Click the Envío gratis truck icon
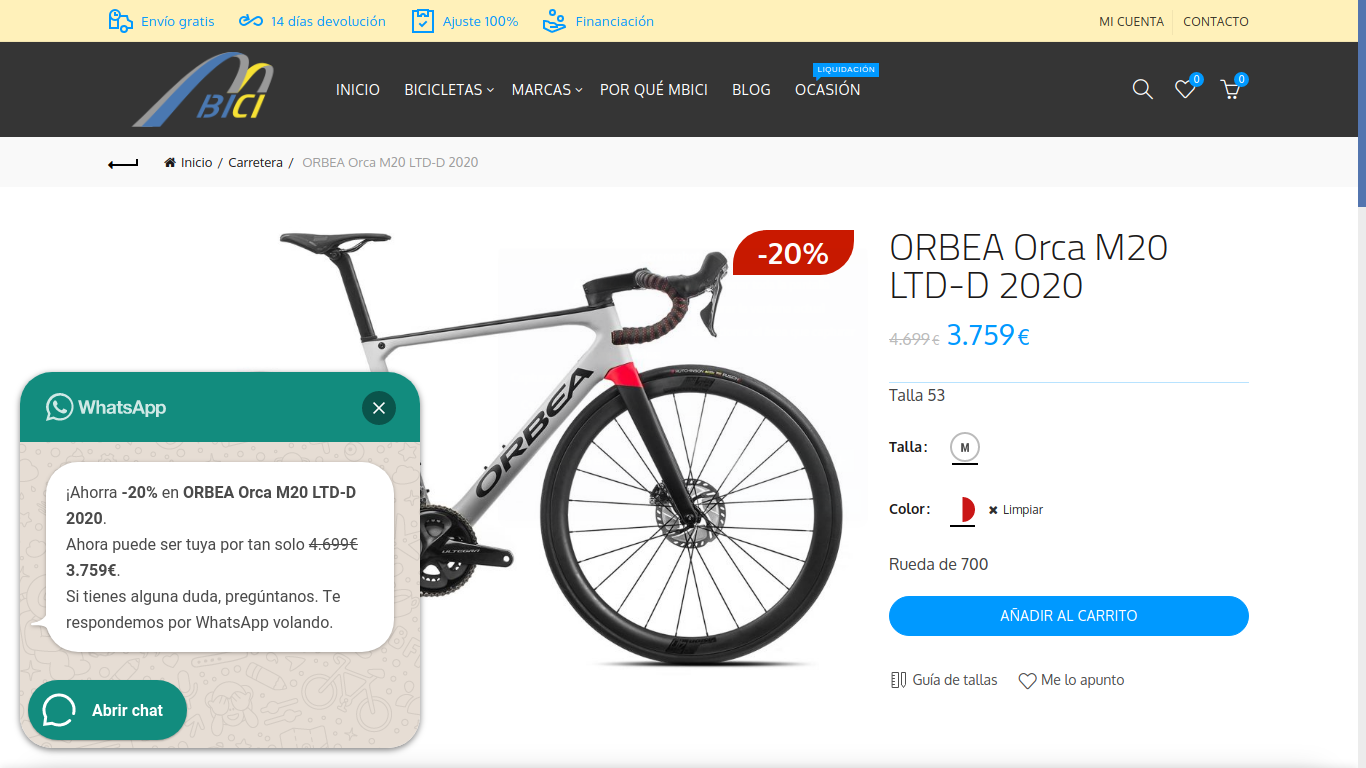The image size is (1366, 768). [x=121, y=21]
